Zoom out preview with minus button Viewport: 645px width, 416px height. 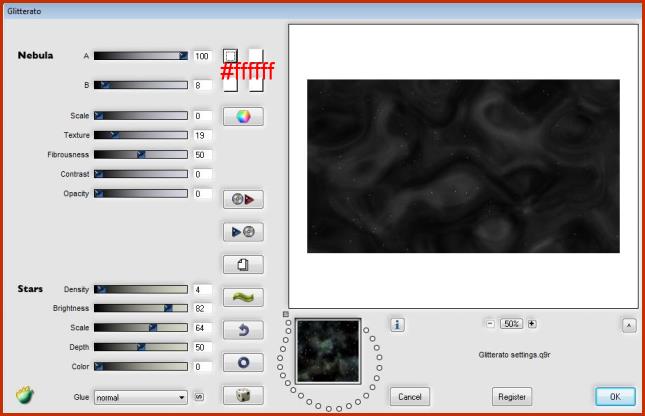(x=490, y=324)
